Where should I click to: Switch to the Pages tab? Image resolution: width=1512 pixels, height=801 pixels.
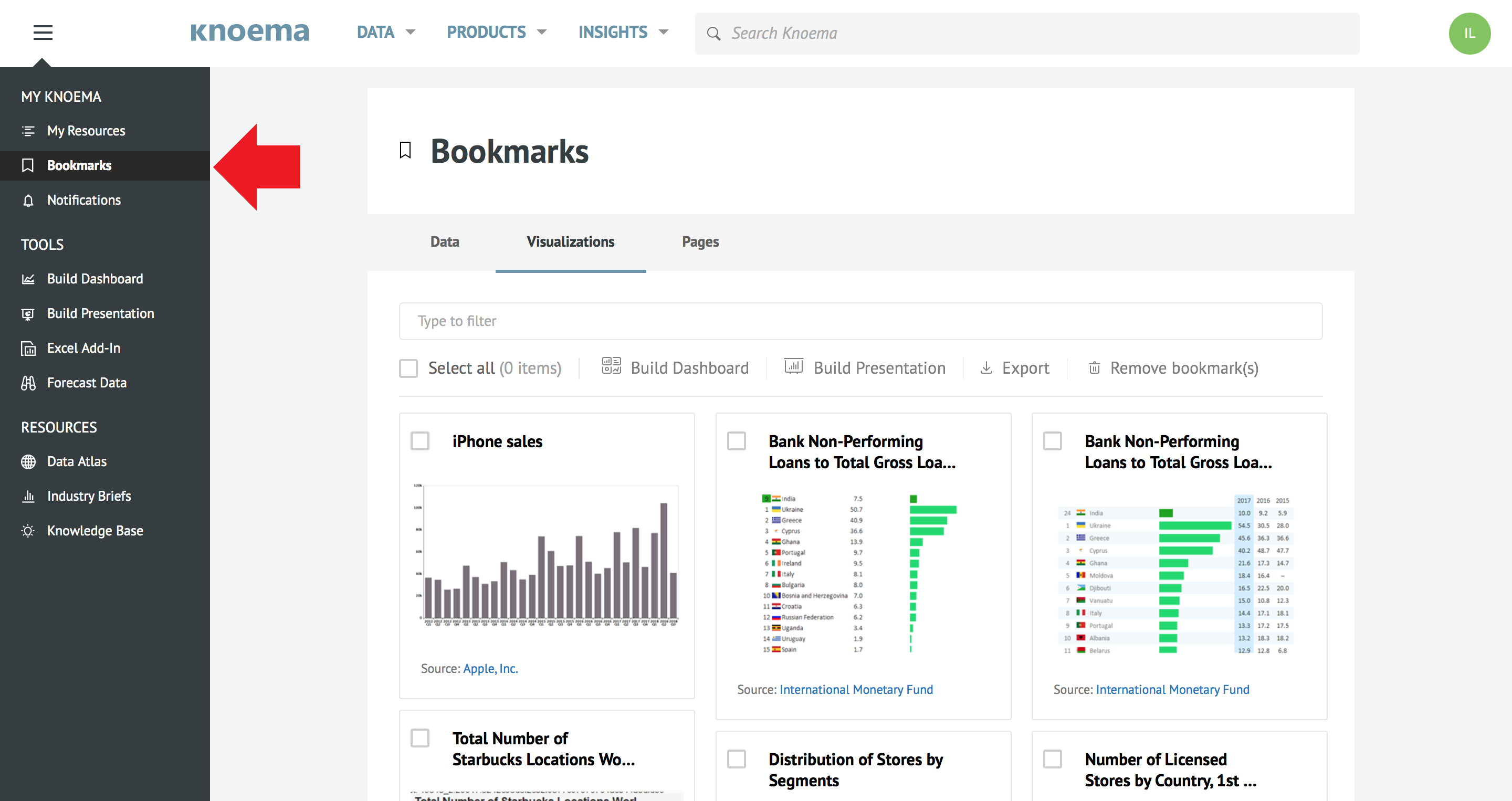700,242
